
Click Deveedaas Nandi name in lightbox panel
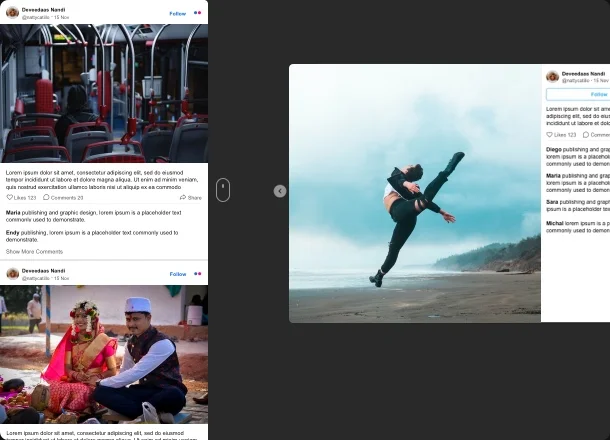coord(584,74)
